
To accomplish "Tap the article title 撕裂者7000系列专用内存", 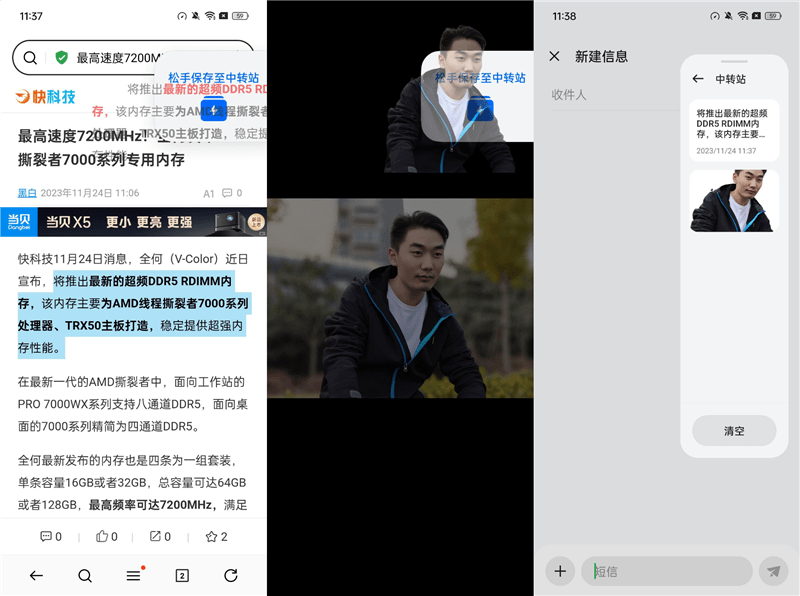I will 101,160.
